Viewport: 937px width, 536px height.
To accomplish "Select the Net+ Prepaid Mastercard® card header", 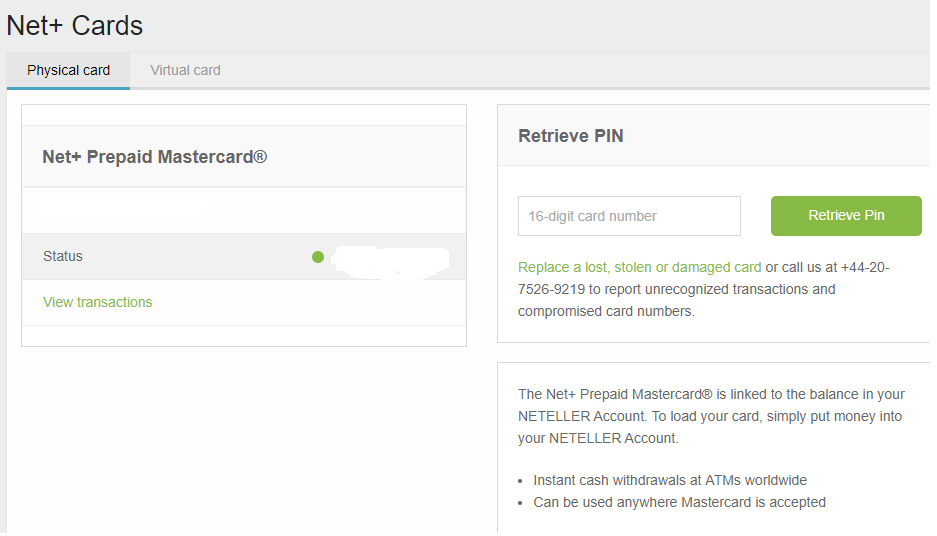I will click(x=244, y=157).
